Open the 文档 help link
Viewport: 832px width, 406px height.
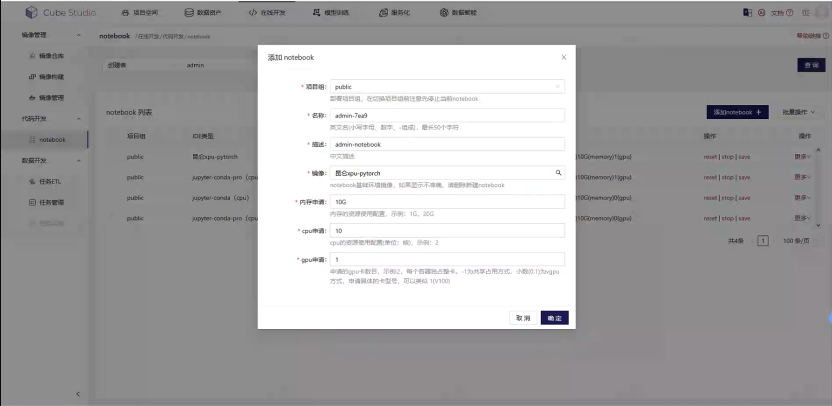click(782, 13)
